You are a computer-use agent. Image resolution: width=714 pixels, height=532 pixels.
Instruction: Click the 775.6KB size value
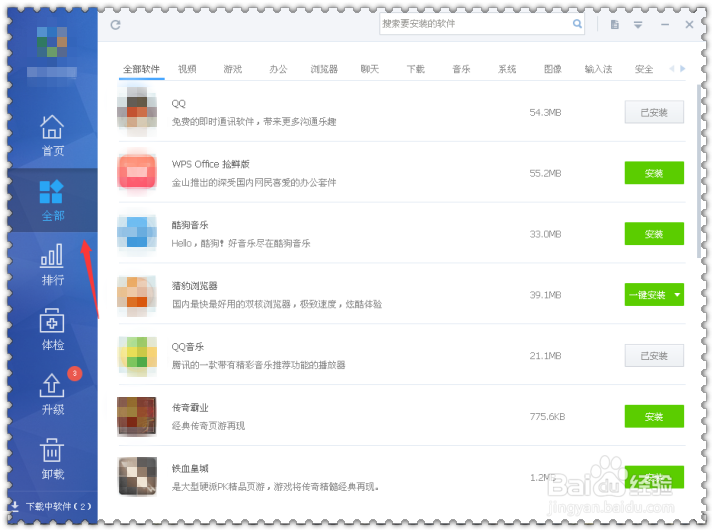click(x=547, y=417)
